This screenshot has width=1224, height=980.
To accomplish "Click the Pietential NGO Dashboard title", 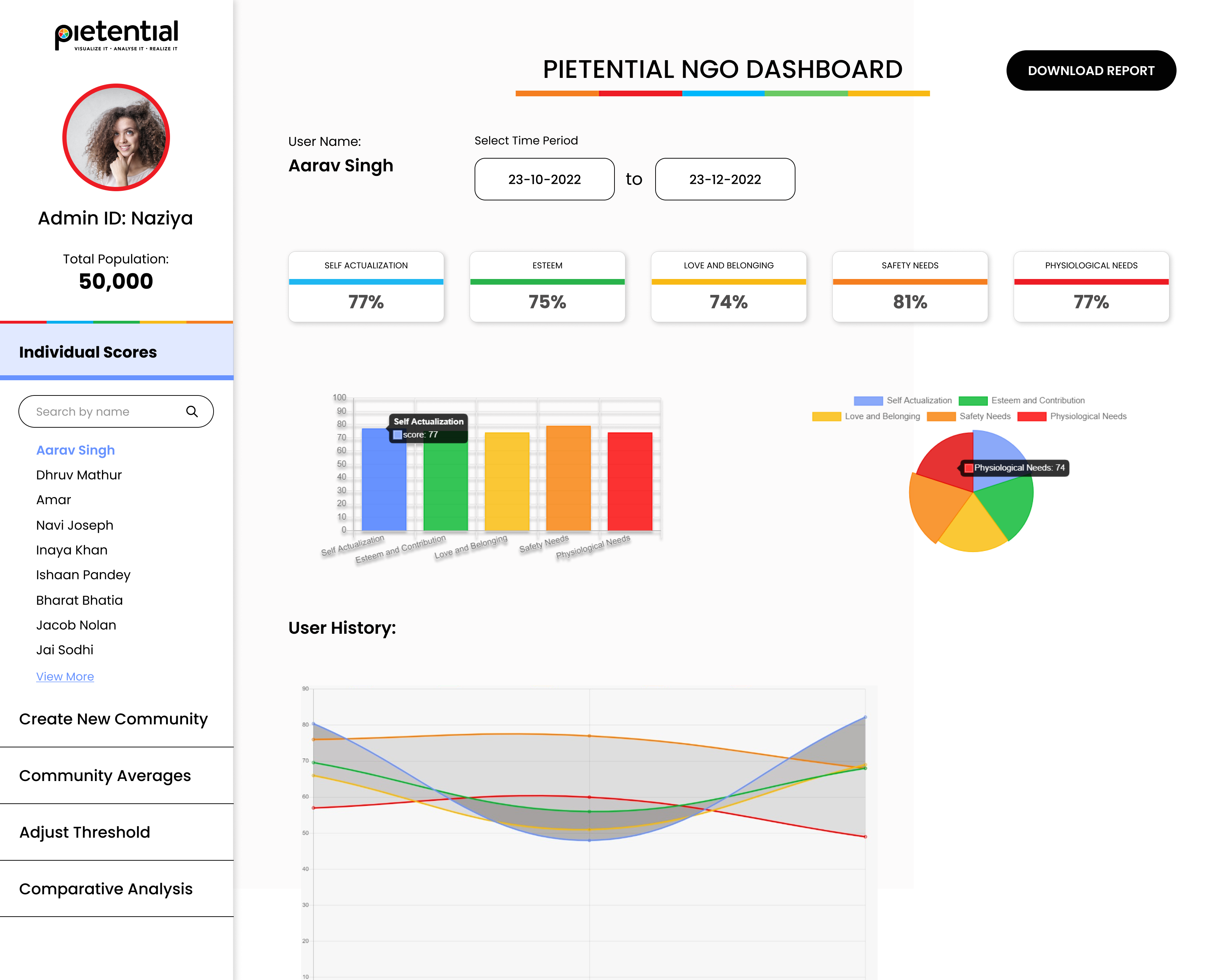I will click(722, 69).
